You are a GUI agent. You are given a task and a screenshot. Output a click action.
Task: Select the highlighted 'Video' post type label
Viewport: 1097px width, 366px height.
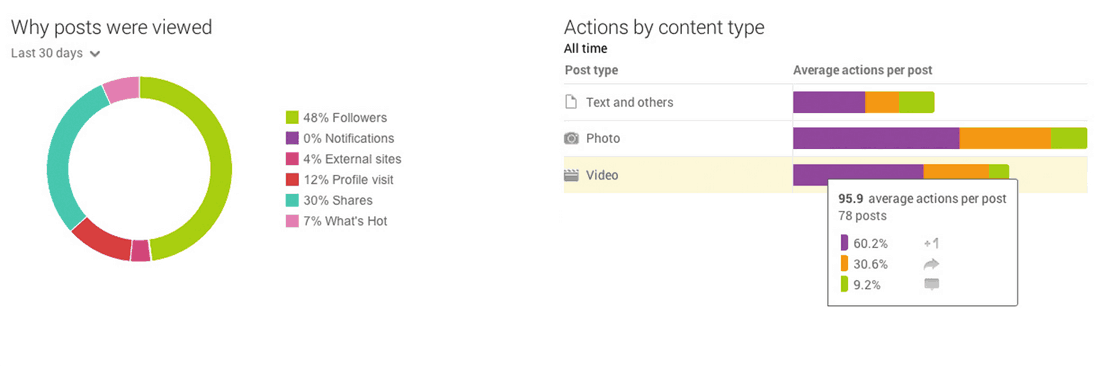tap(602, 175)
